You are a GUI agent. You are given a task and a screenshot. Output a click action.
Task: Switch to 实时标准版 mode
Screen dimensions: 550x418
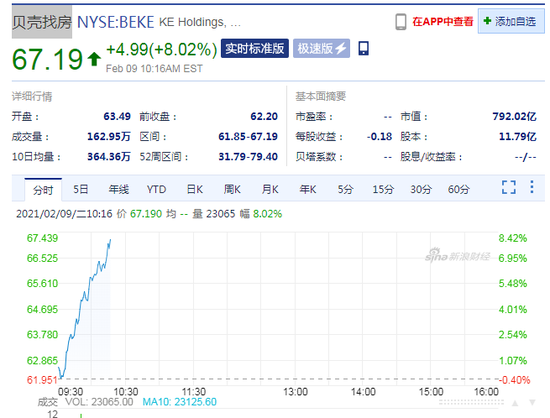(255, 48)
